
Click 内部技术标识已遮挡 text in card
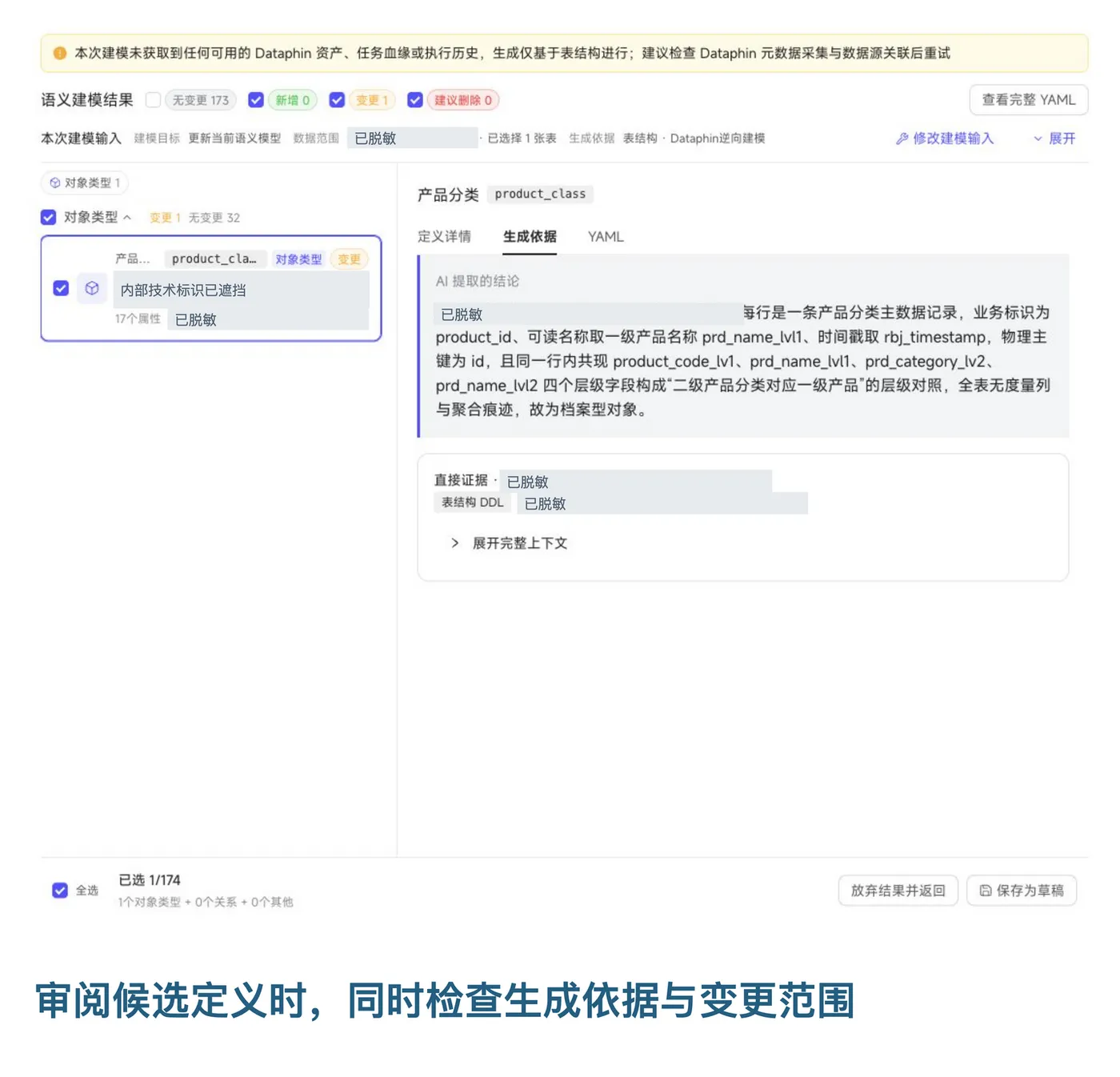pos(183,290)
